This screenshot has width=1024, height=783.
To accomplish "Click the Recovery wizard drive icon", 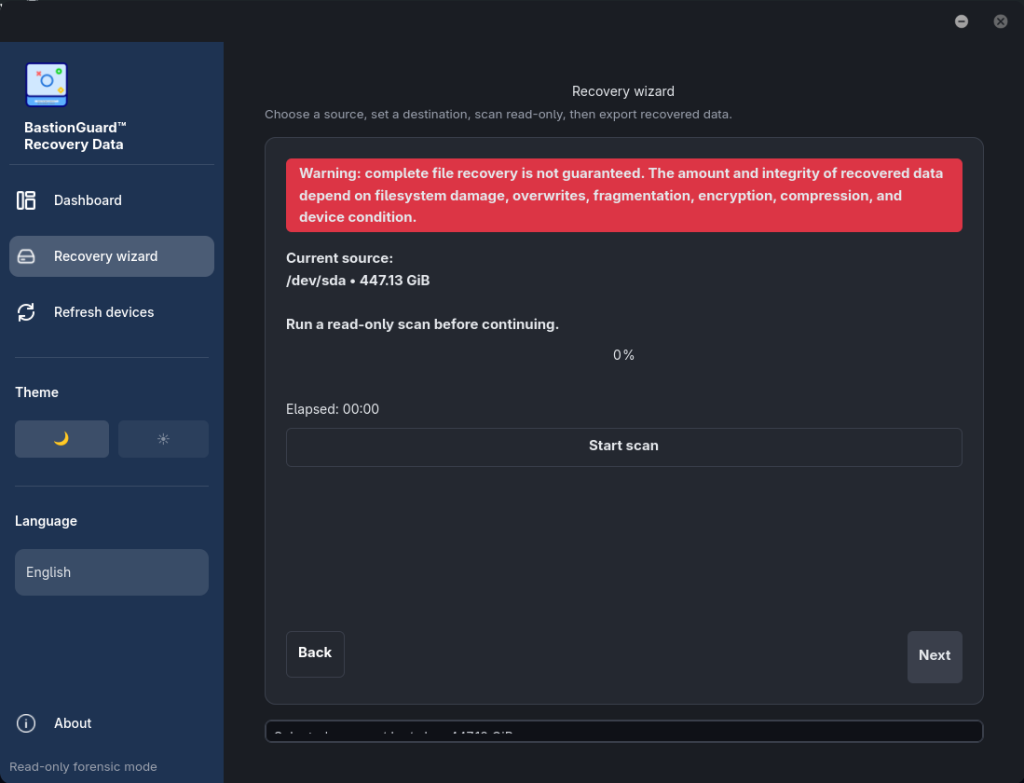I will (26, 257).
